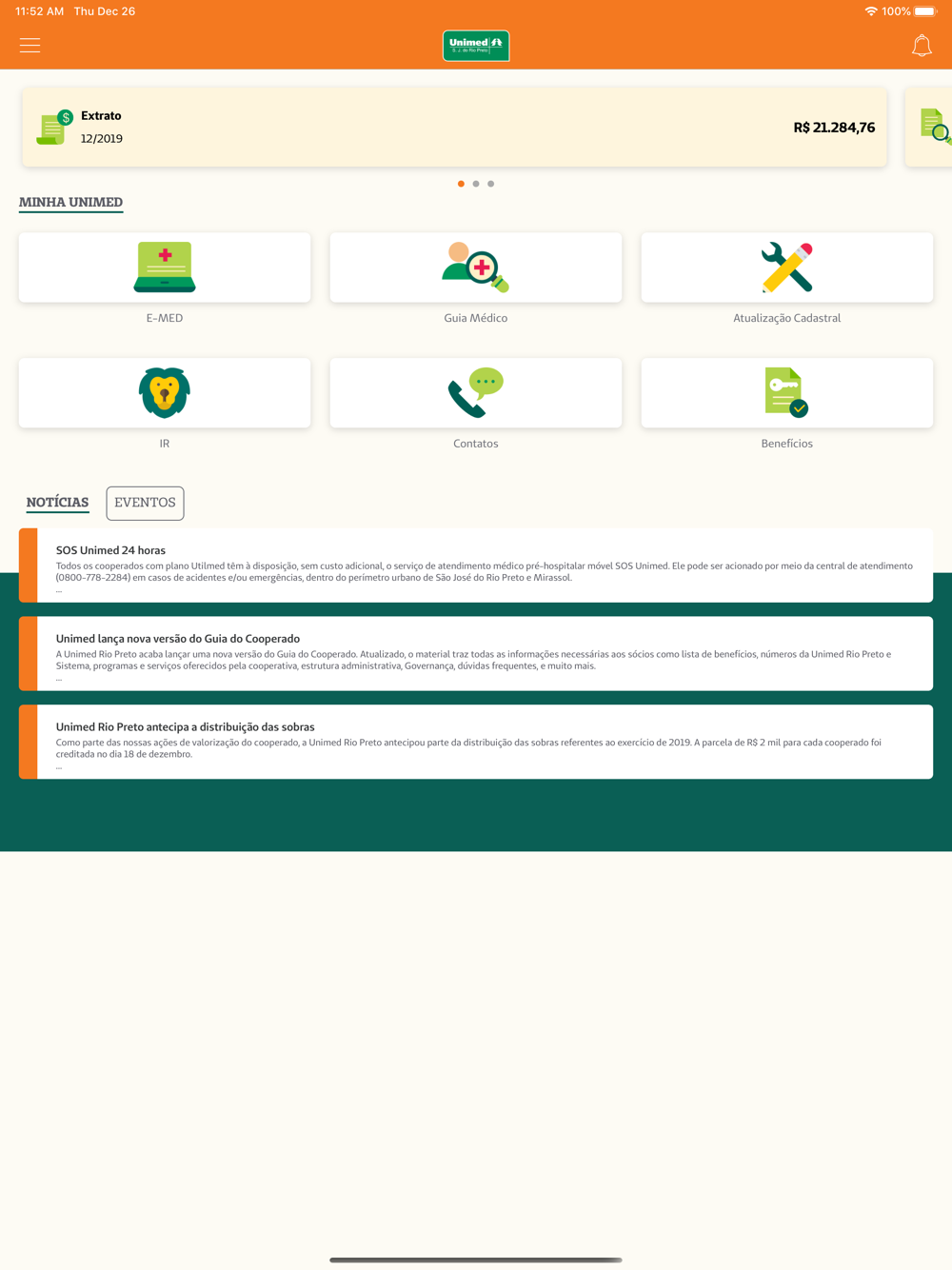This screenshot has width=952, height=1270.
Task: Open distribuição das sobras news item
Action: click(x=476, y=742)
